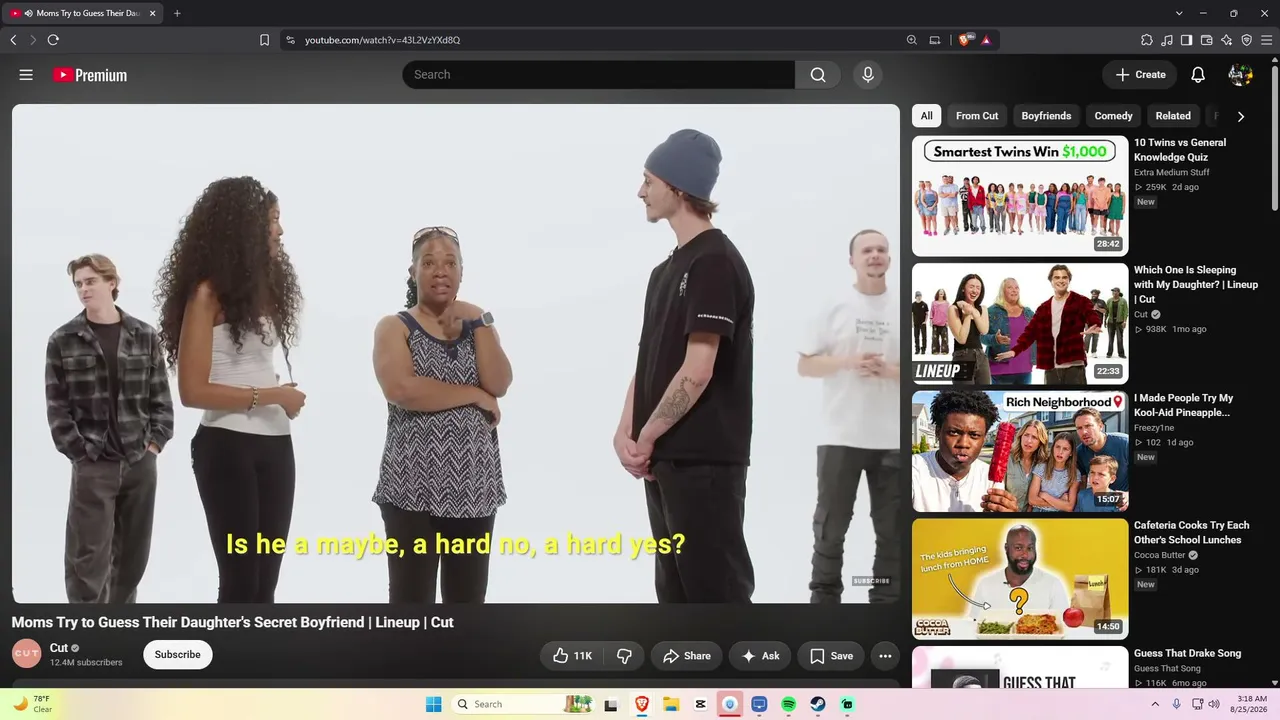Click the Windows taskbar Search box
1280x720 pixels.
click(521, 704)
